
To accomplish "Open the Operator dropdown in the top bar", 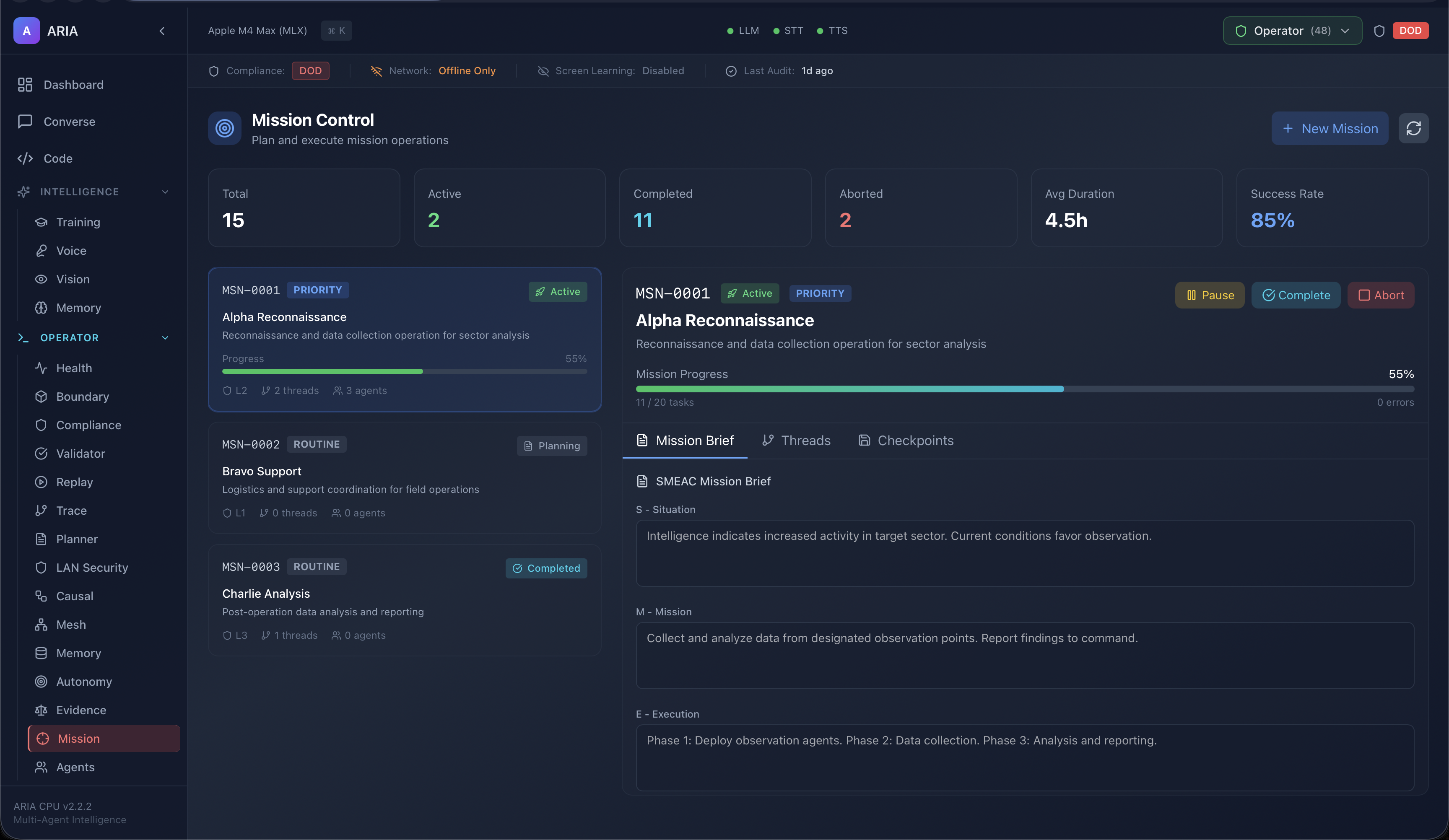I will click(1291, 31).
